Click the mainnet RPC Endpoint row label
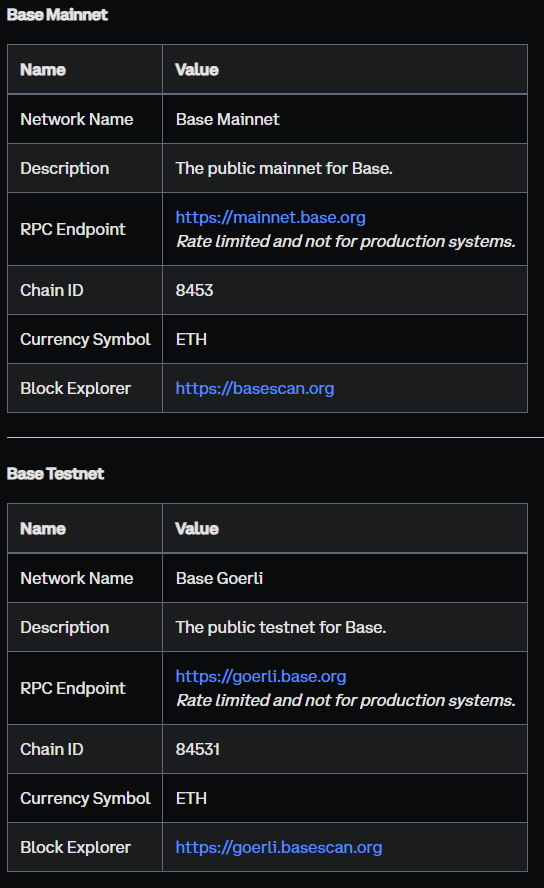Viewport: 544px width, 888px height. [x=72, y=229]
